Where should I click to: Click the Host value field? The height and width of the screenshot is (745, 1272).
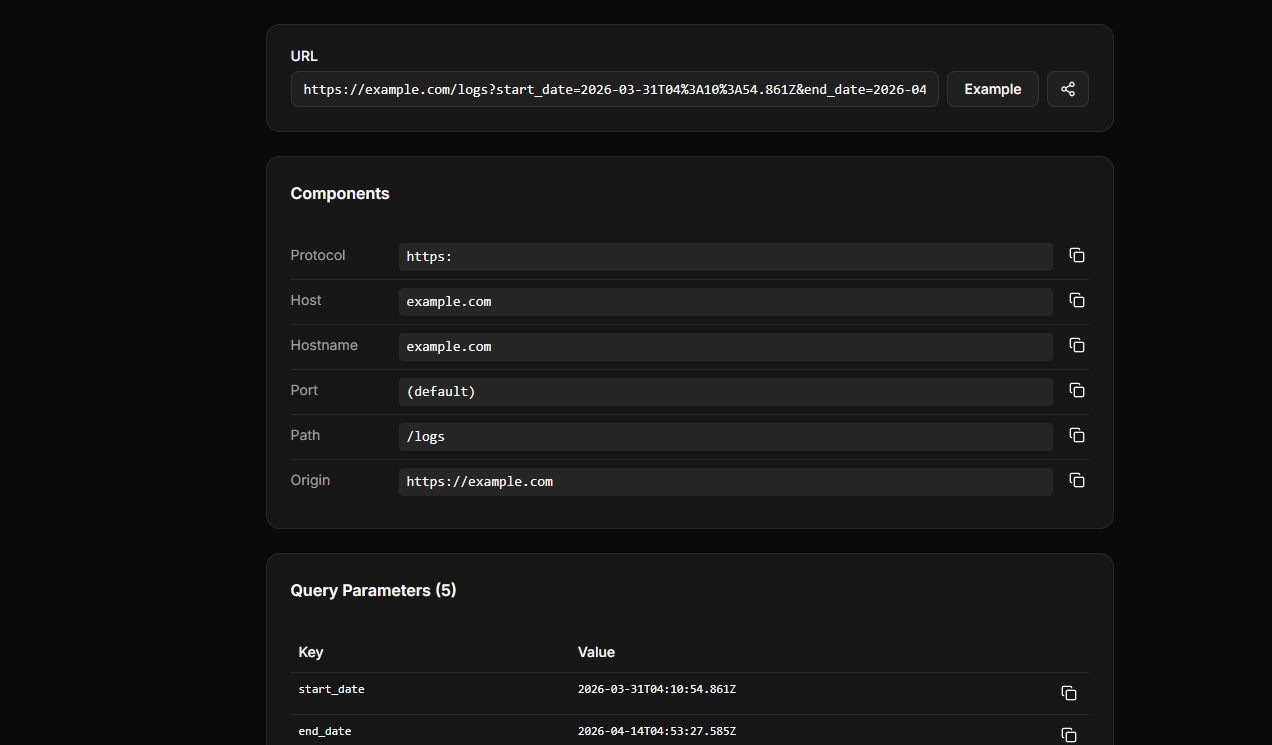[x=725, y=301]
